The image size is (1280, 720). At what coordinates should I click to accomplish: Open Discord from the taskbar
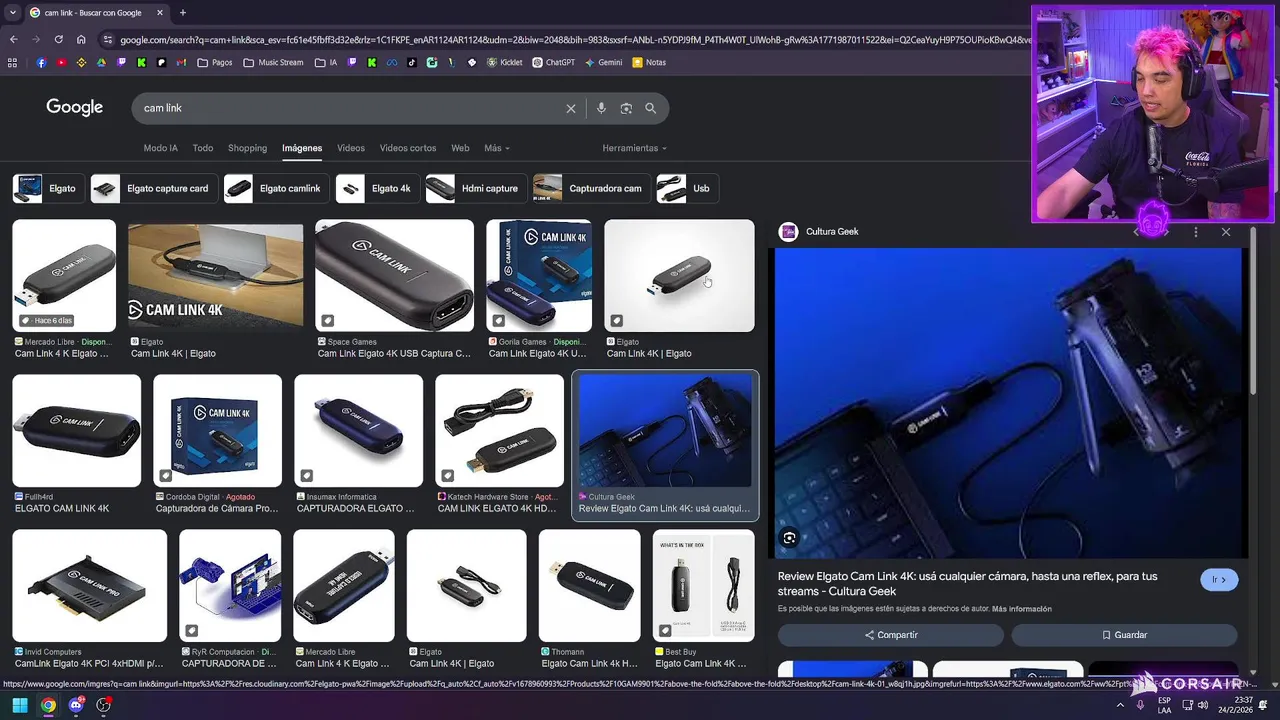76,705
